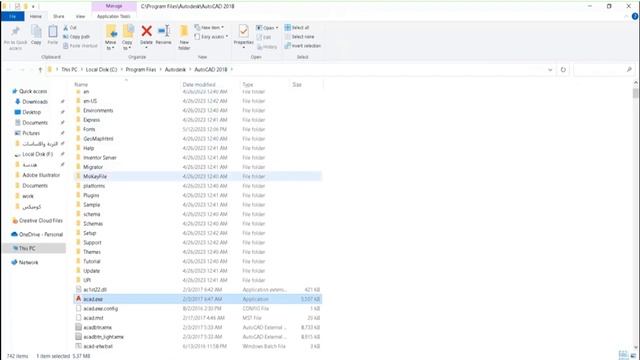Click the Paste ribbon icon
The image size is (640, 360).
[53, 35]
